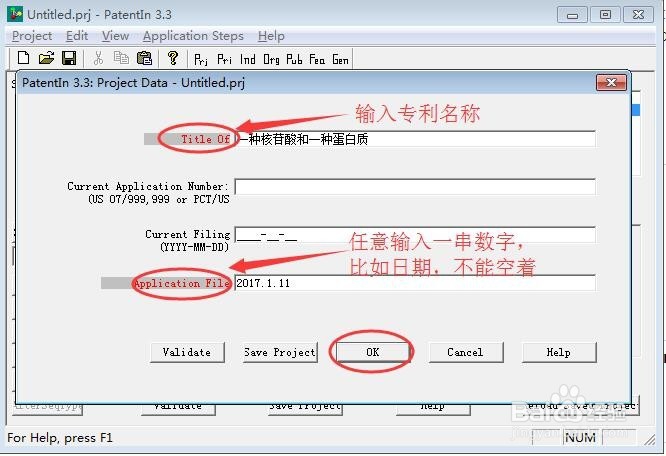Click the question mark help icon
The image size is (666, 456).
173,58
